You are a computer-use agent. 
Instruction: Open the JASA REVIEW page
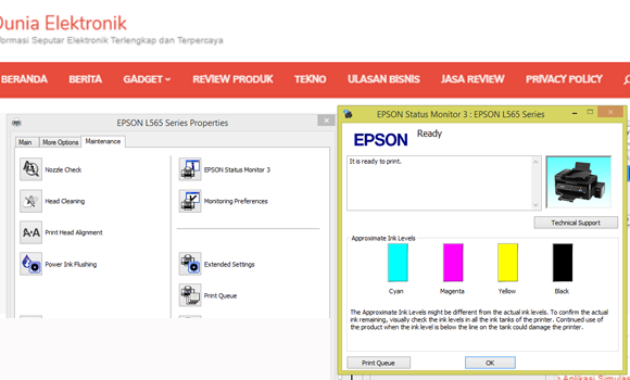point(472,79)
